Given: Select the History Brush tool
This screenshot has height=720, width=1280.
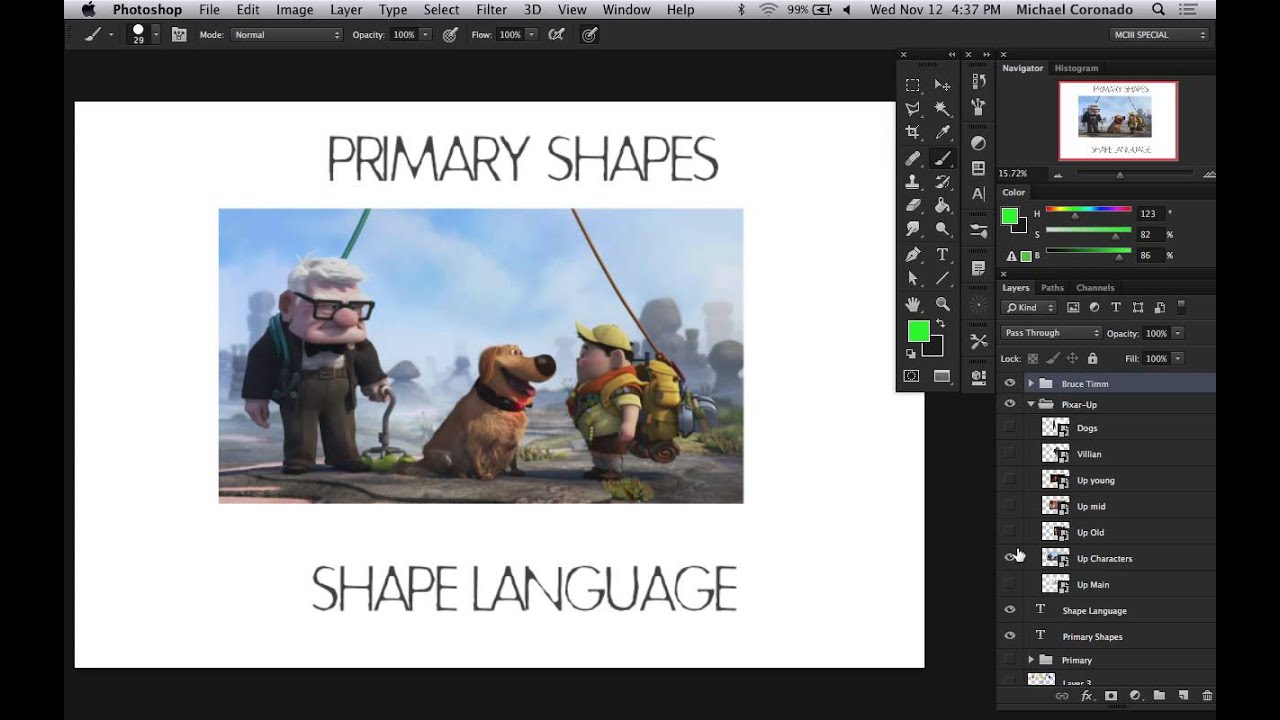Looking at the screenshot, I should [x=942, y=182].
